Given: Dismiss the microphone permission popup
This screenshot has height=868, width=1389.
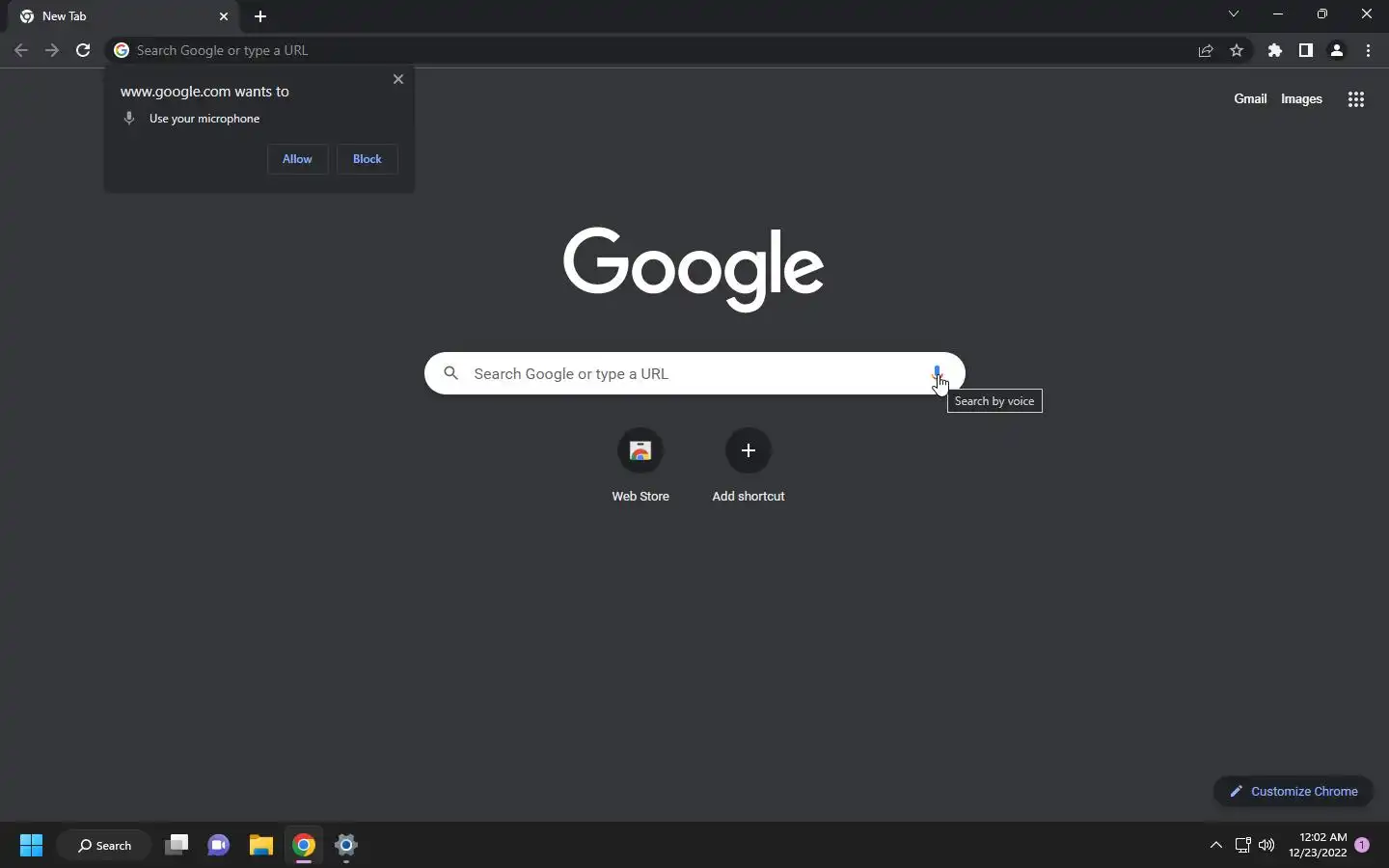Looking at the screenshot, I should click(x=398, y=79).
